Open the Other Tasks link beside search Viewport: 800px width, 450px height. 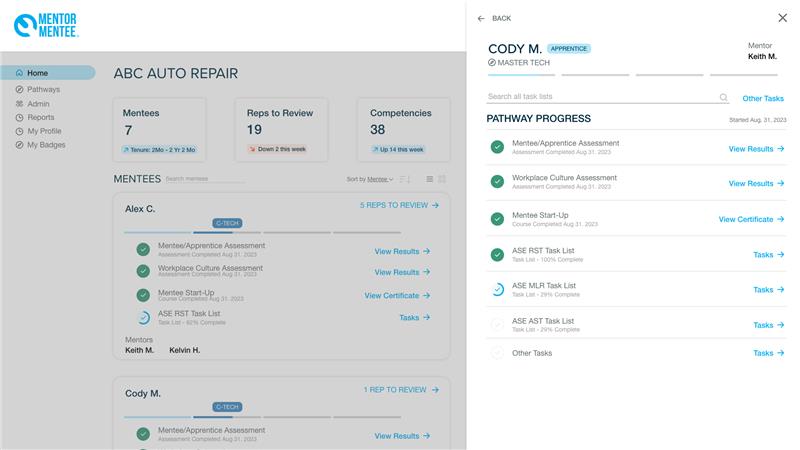click(763, 98)
